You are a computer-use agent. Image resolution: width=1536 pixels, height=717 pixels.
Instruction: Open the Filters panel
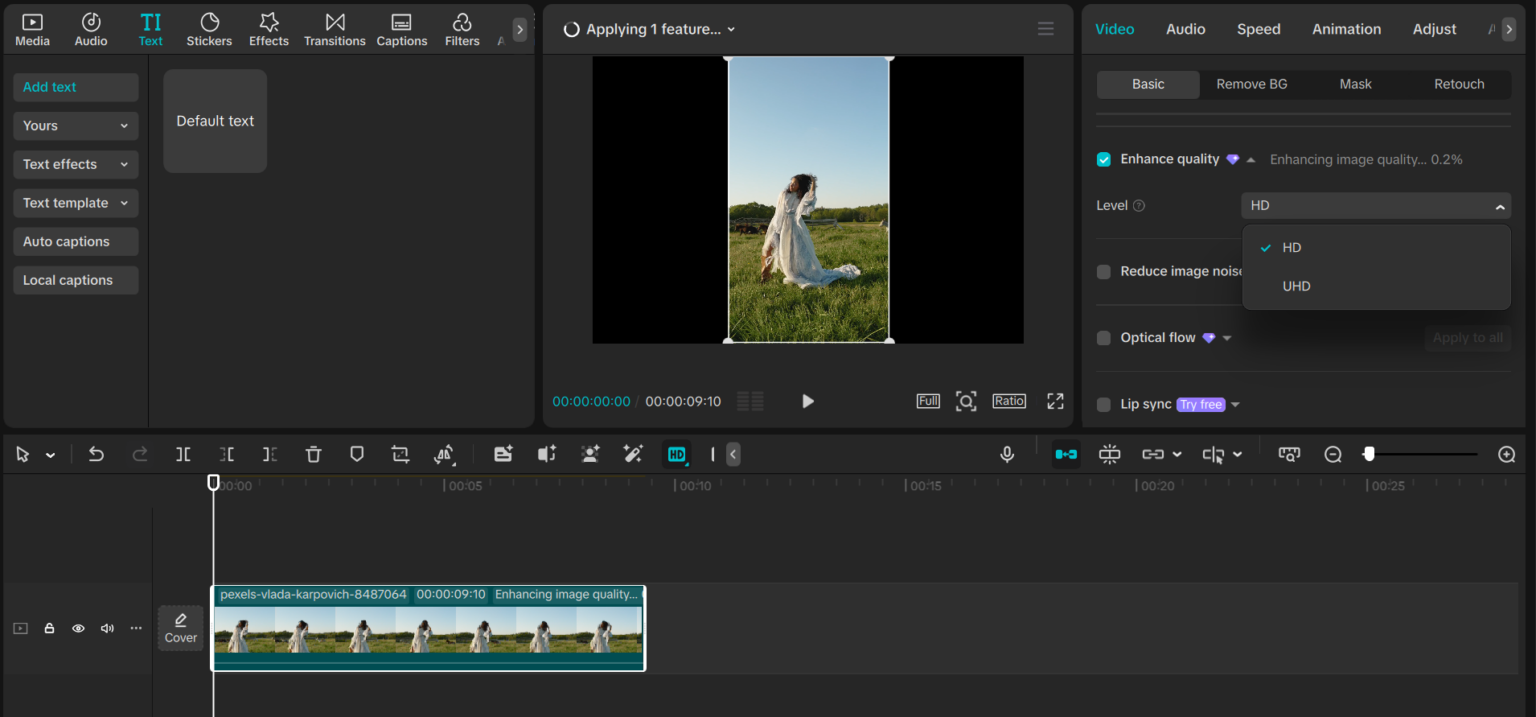(x=461, y=29)
